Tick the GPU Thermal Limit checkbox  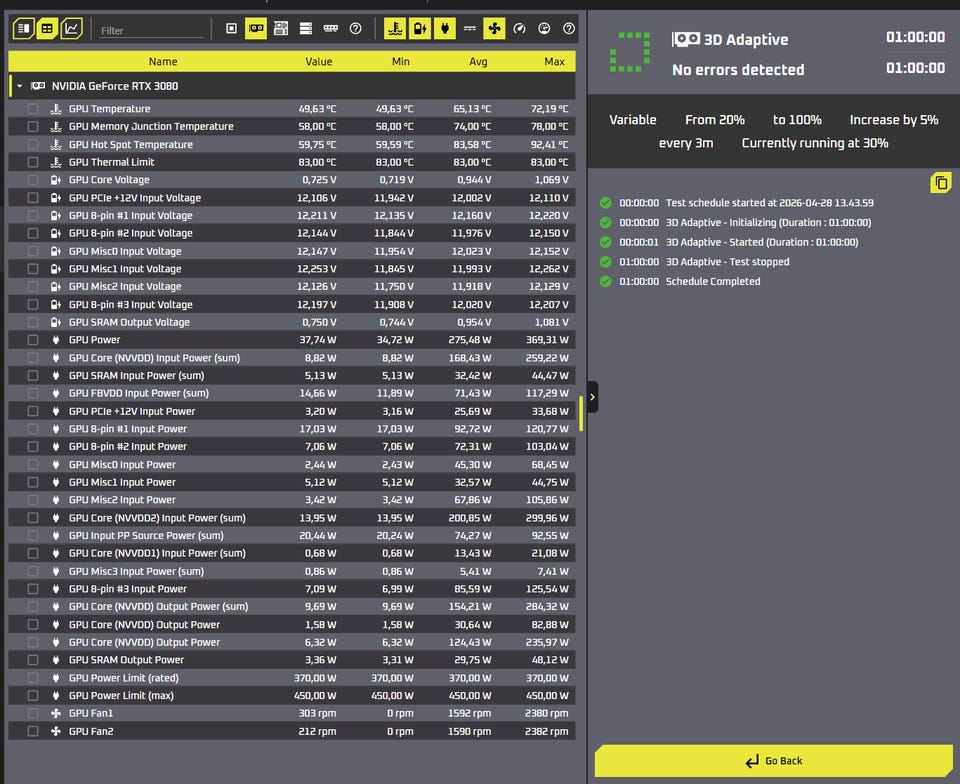pos(33,162)
